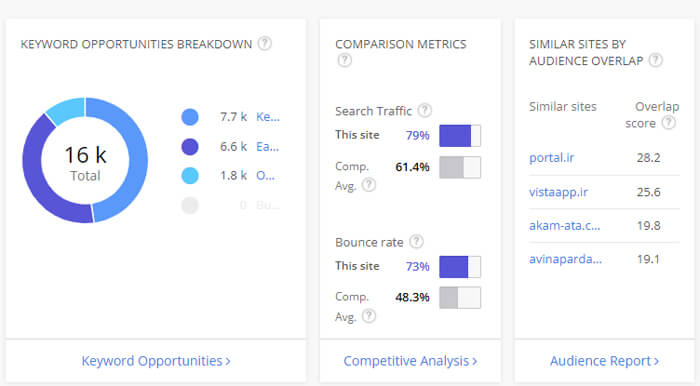Click help icon under Comparison Metrics heading
The width and height of the screenshot is (700, 386).
(344, 60)
